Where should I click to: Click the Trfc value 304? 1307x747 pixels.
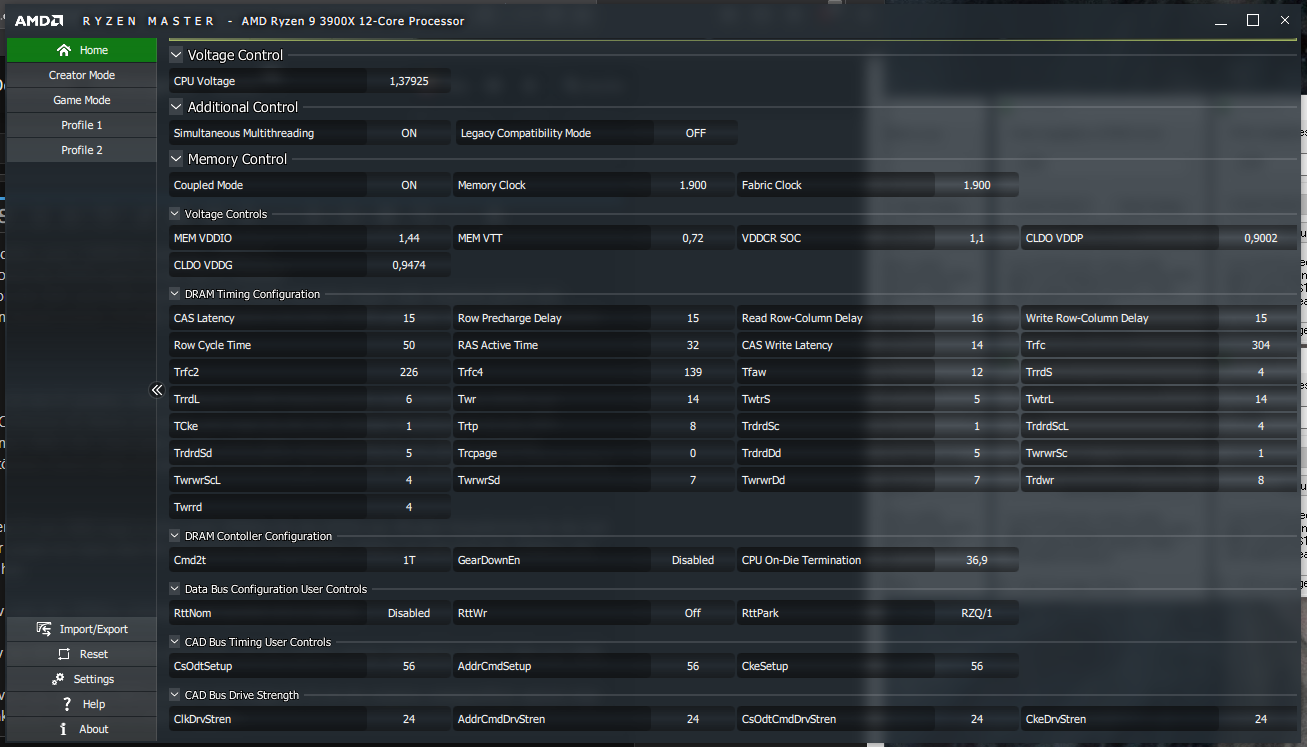[x=1261, y=345]
